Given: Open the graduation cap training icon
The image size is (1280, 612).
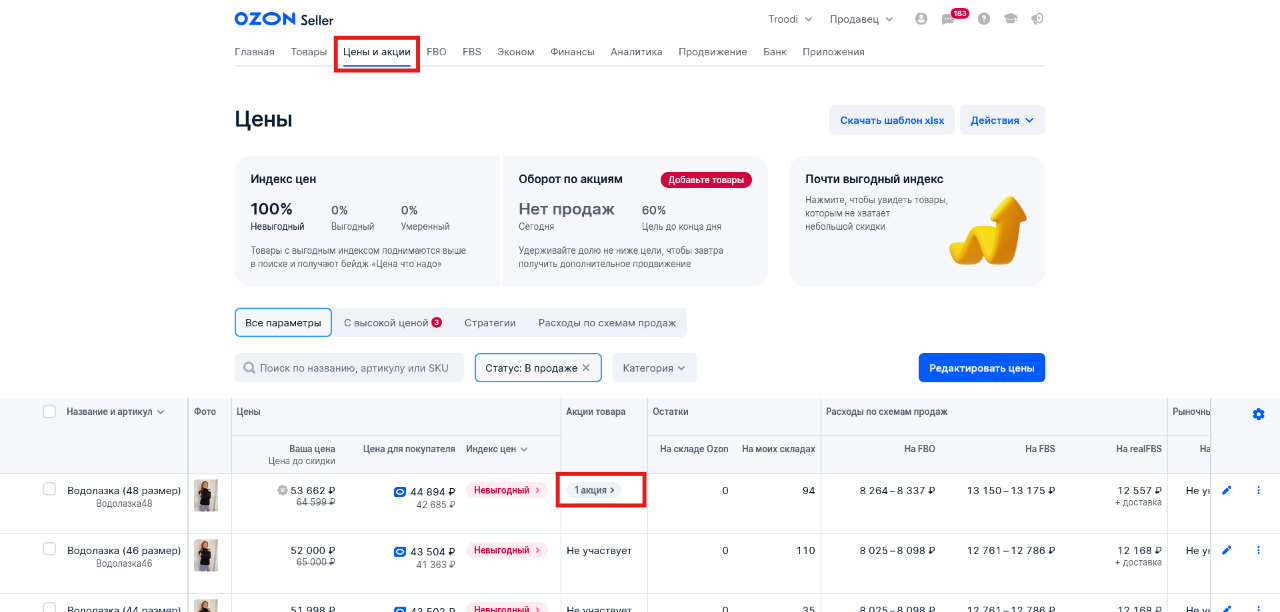Looking at the screenshot, I should [x=1011, y=19].
